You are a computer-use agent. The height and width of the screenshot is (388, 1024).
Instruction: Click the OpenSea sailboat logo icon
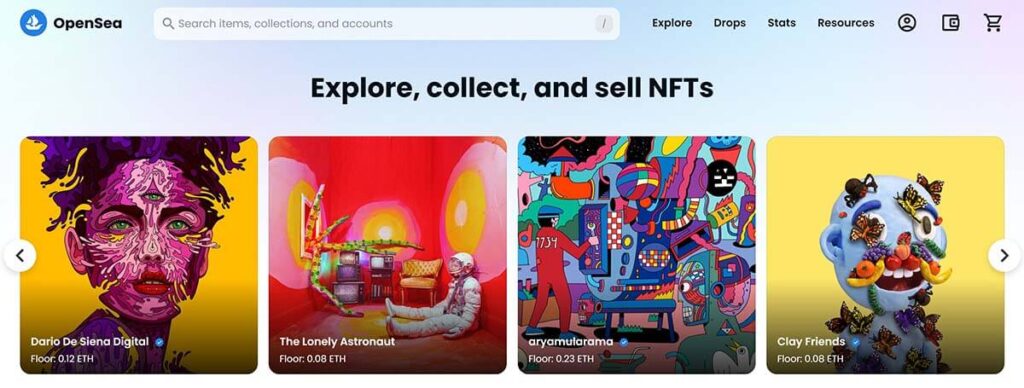33,23
